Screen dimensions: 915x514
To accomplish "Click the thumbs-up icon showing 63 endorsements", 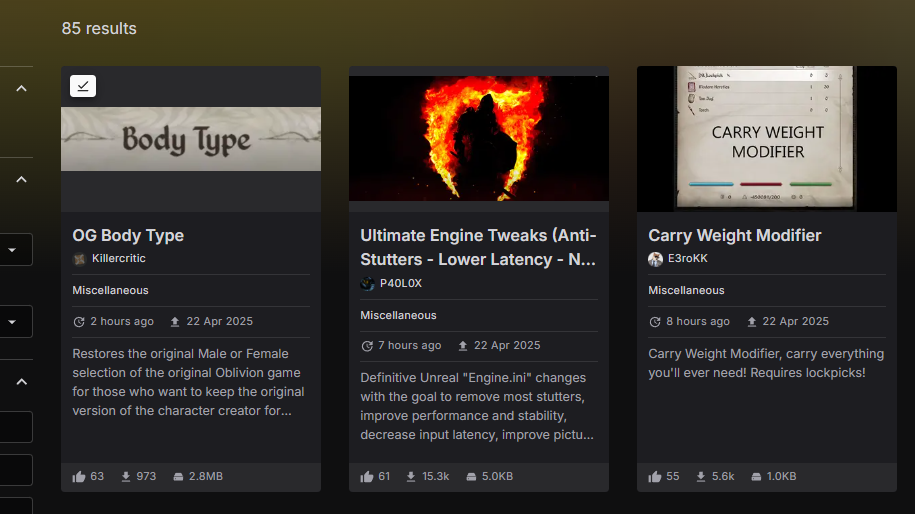I will tap(79, 477).
